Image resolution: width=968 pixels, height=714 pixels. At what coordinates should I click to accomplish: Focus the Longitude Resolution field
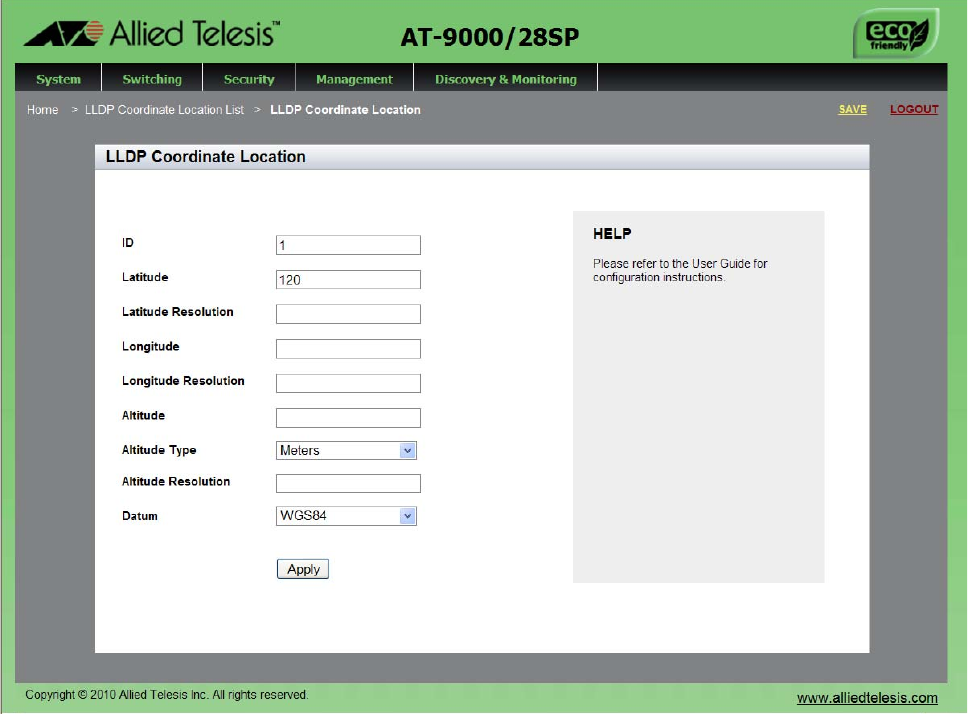348,383
